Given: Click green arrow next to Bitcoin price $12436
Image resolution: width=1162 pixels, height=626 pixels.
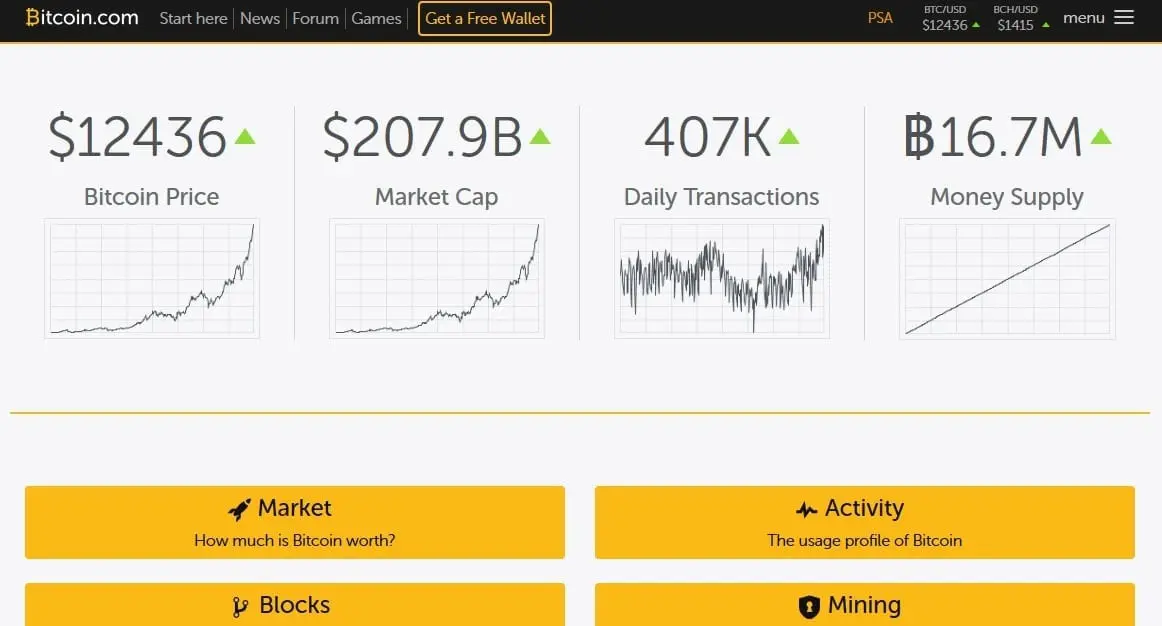Looking at the screenshot, I should pyautogui.click(x=245, y=136).
